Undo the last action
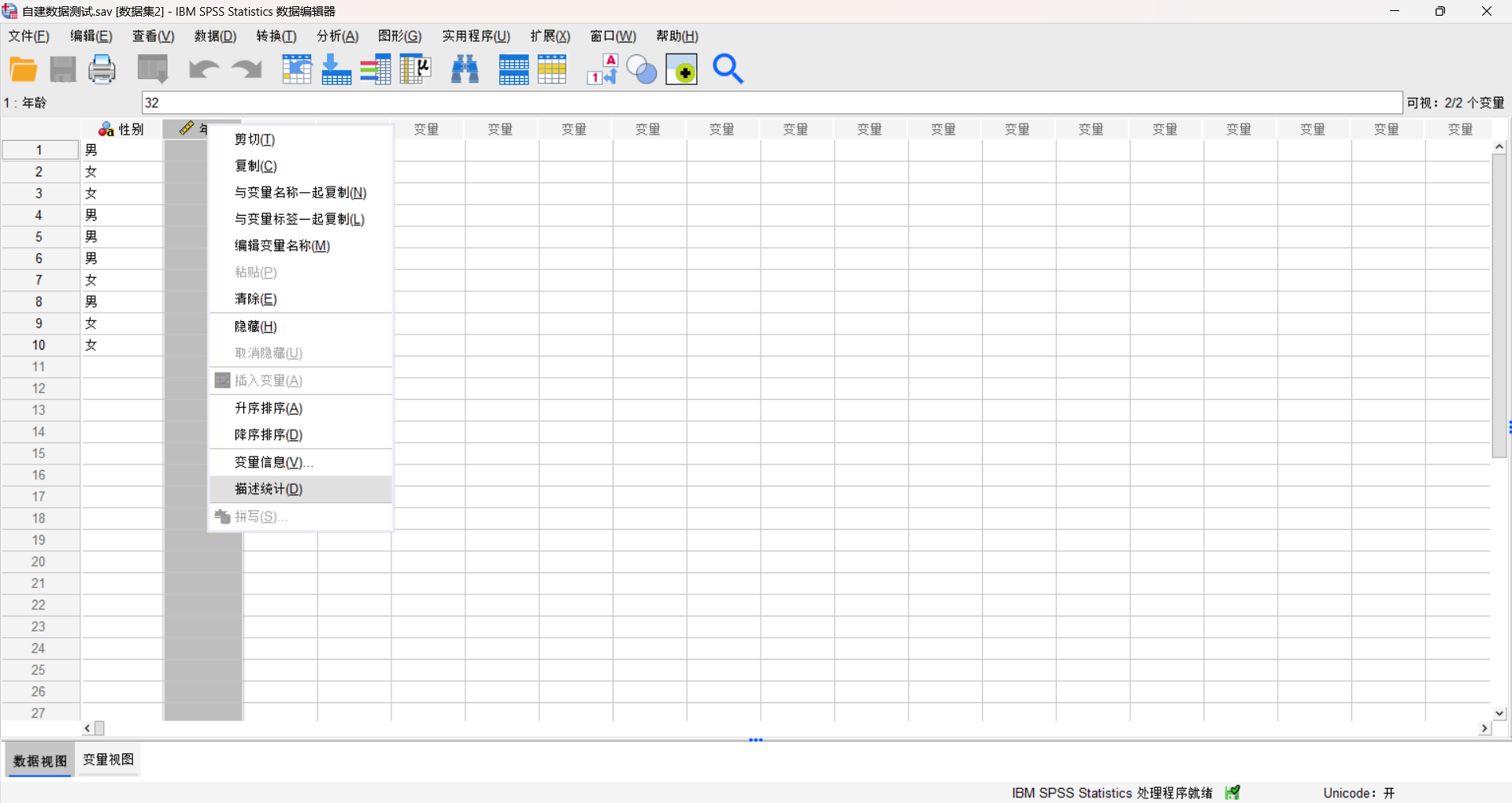 pyautogui.click(x=203, y=70)
